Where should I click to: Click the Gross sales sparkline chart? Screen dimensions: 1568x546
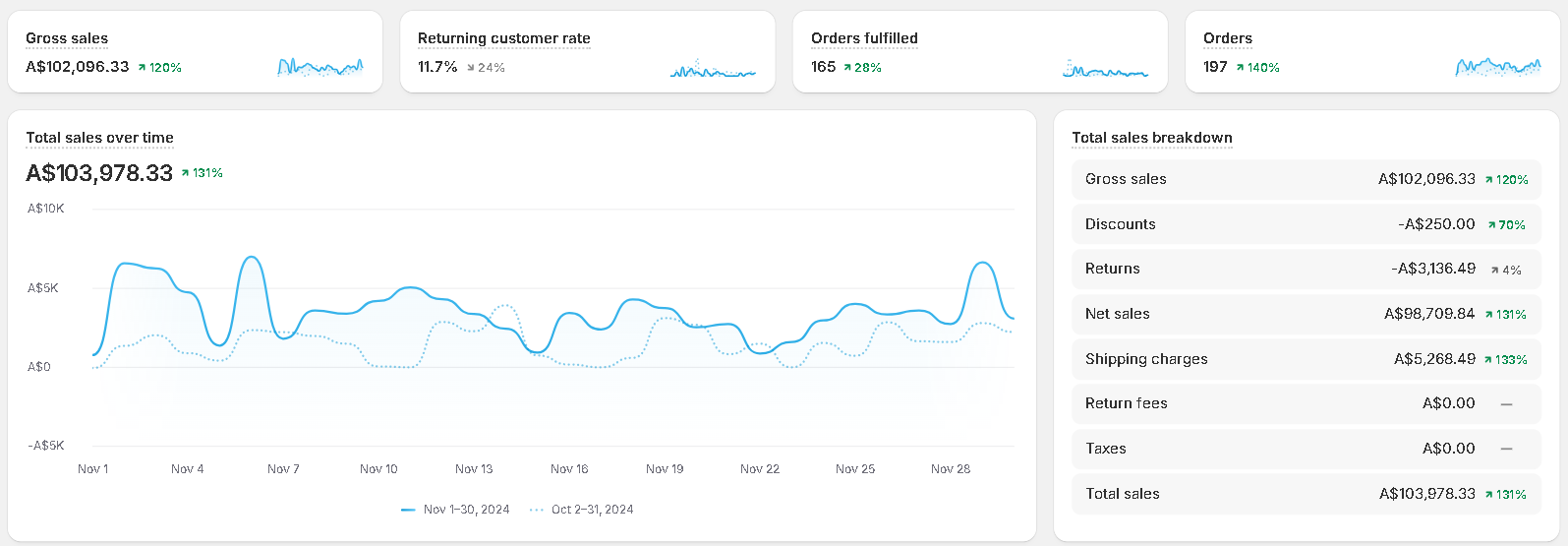point(319,67)
